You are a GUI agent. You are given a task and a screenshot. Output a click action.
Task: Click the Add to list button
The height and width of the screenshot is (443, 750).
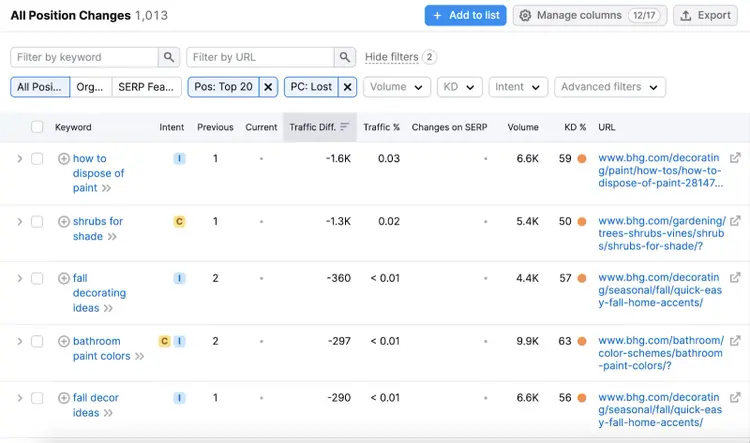coord(465,15)
